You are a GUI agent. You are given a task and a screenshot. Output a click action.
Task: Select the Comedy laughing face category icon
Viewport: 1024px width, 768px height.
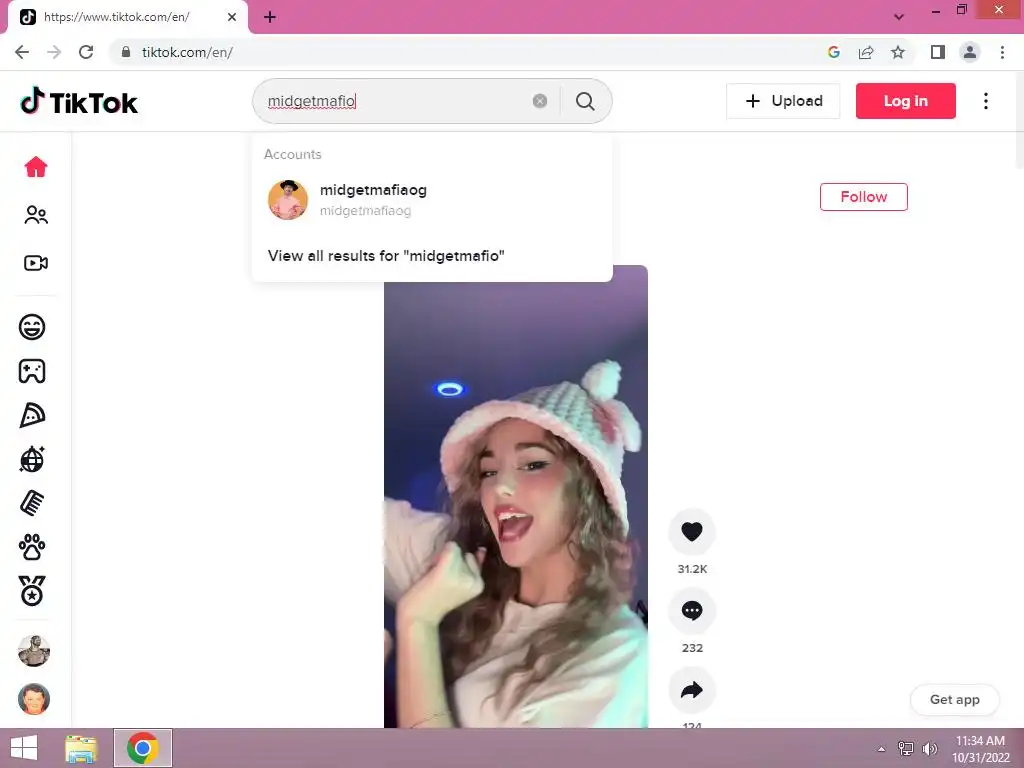32,327
